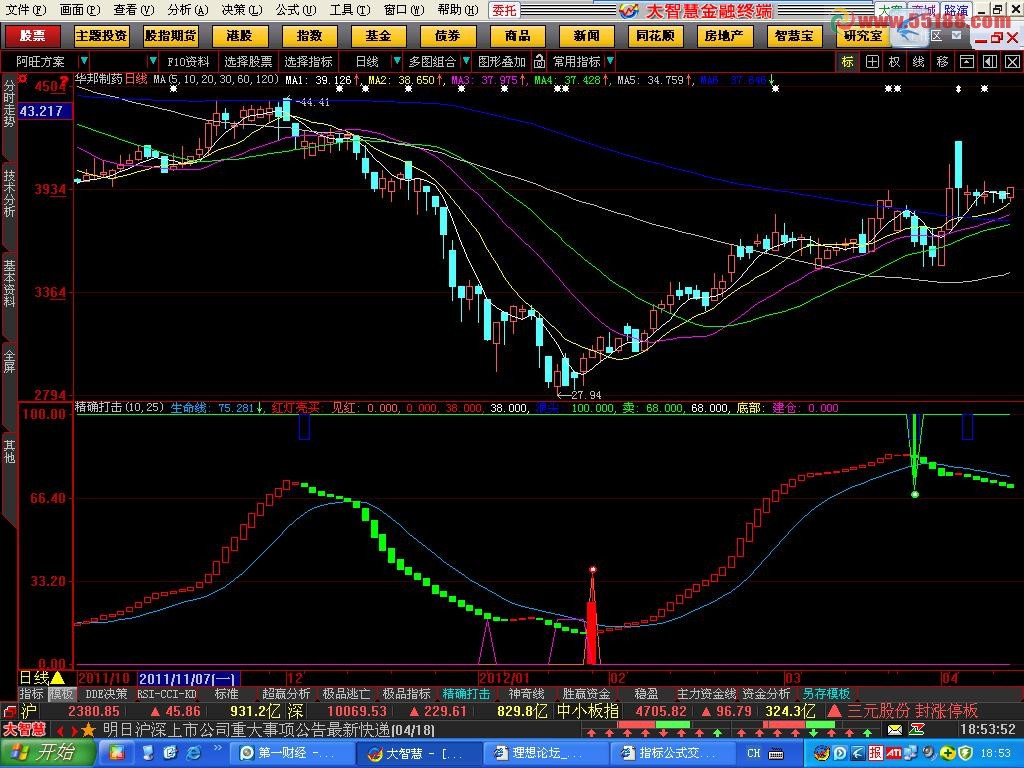Select the 神奇线 indicator tab
Viewport: 1024px width, 768px height.
click(x=526, y=694)
